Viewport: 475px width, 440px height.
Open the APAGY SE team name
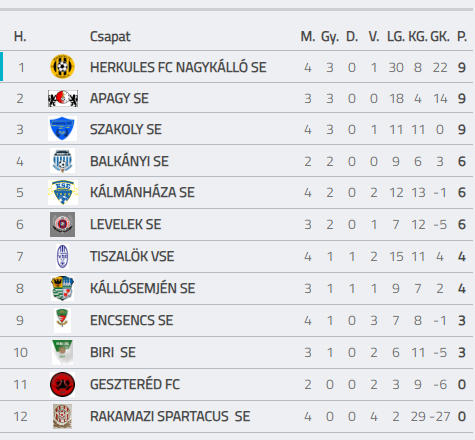point(119,98)
